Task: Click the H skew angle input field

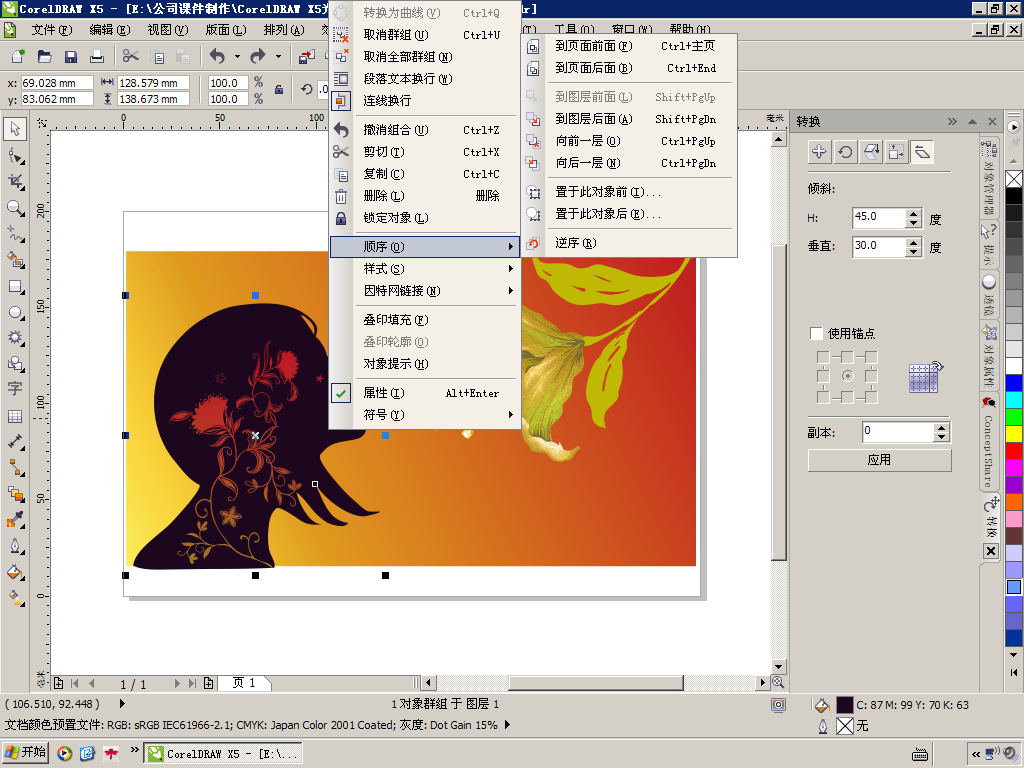Action: pyautogui.click(x=879, y=217)
